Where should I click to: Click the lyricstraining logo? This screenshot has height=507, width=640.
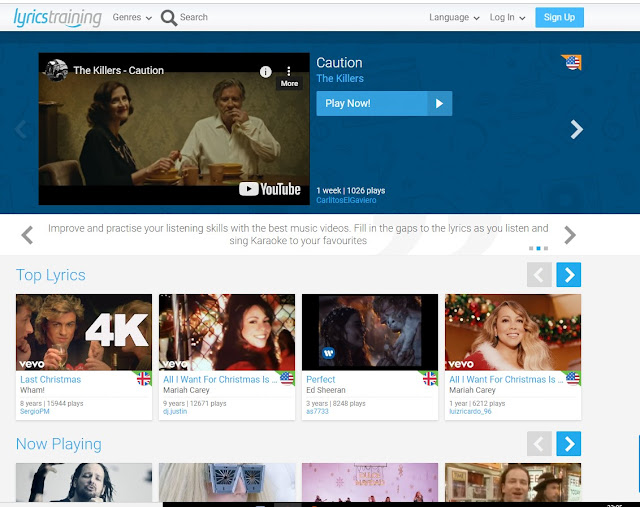coord(57,18)
